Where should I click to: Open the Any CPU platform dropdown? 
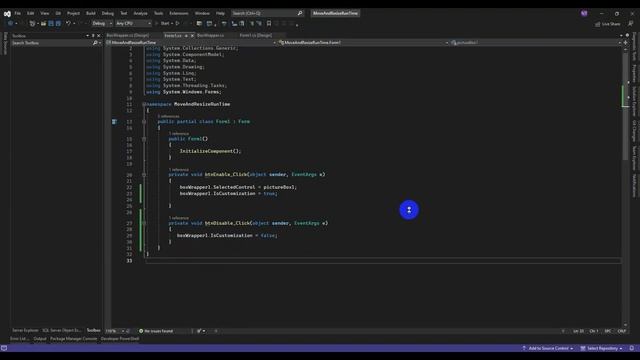pyautogui.click(x=133, y=24)
